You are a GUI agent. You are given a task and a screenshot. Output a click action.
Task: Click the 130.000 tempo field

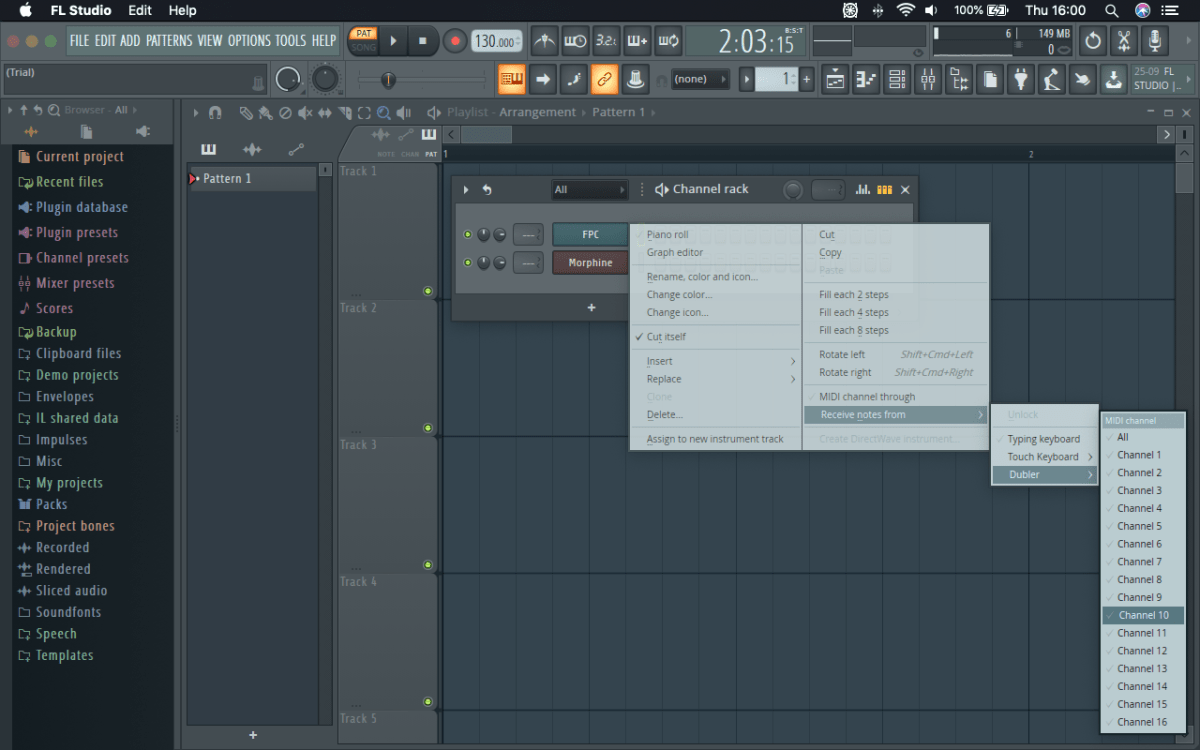[x=495, y=41]
